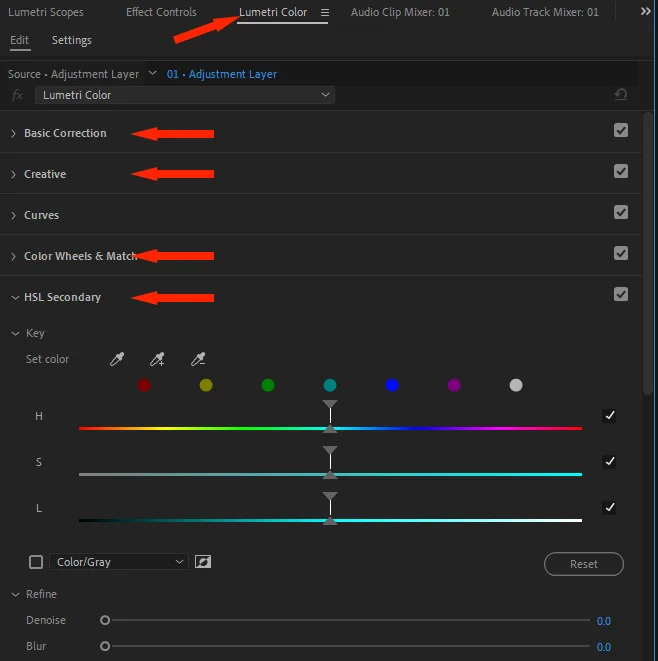Uncheck the L (luma) range checkbox
The height and width of the screenshot is (661, 658).
[x=610, y=508]
